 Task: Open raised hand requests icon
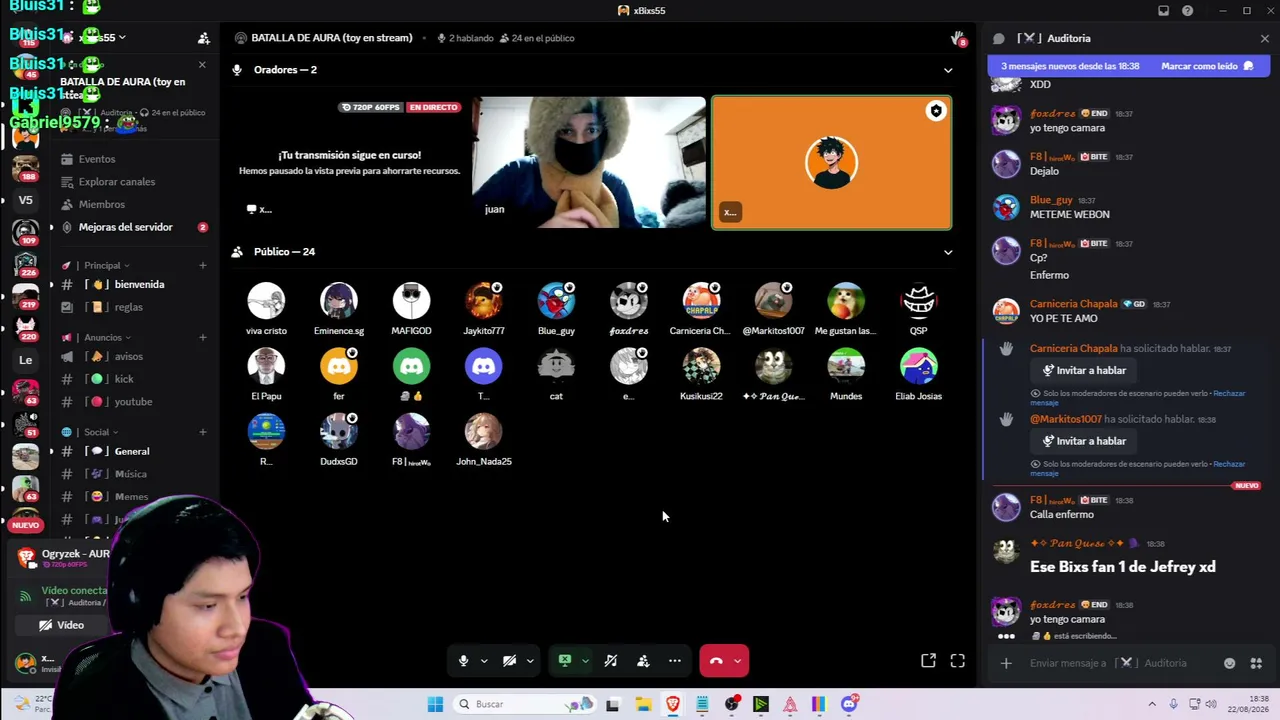(x=958, y=38)
